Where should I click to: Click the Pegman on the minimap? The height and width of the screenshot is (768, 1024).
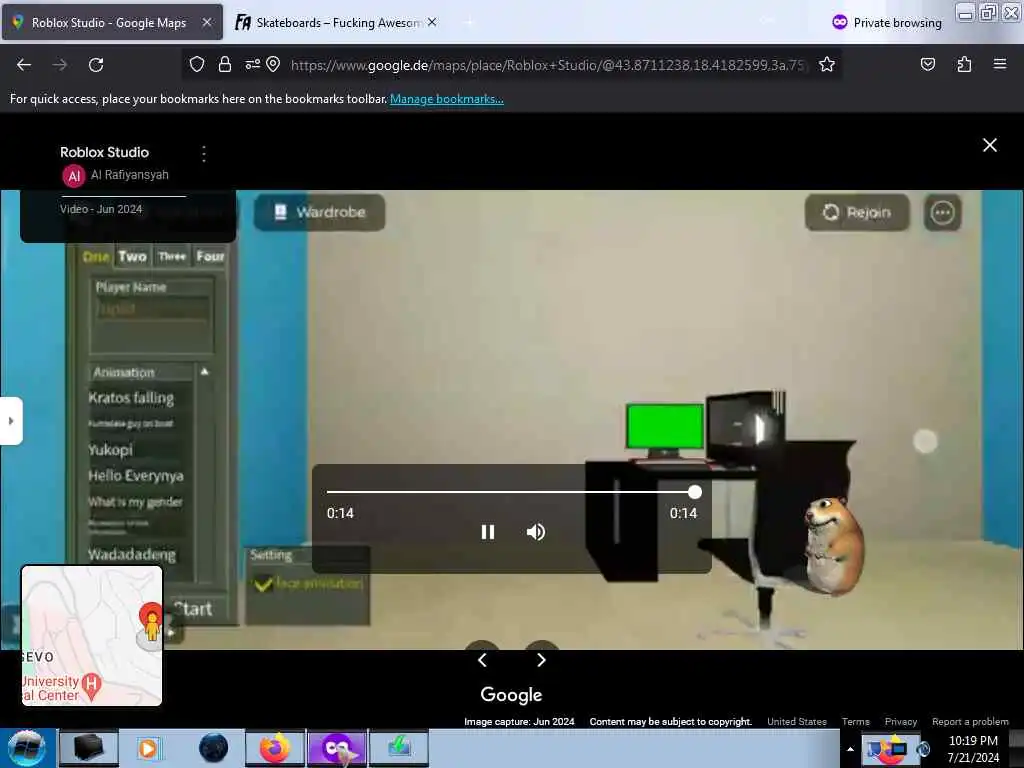pos(152,626)
